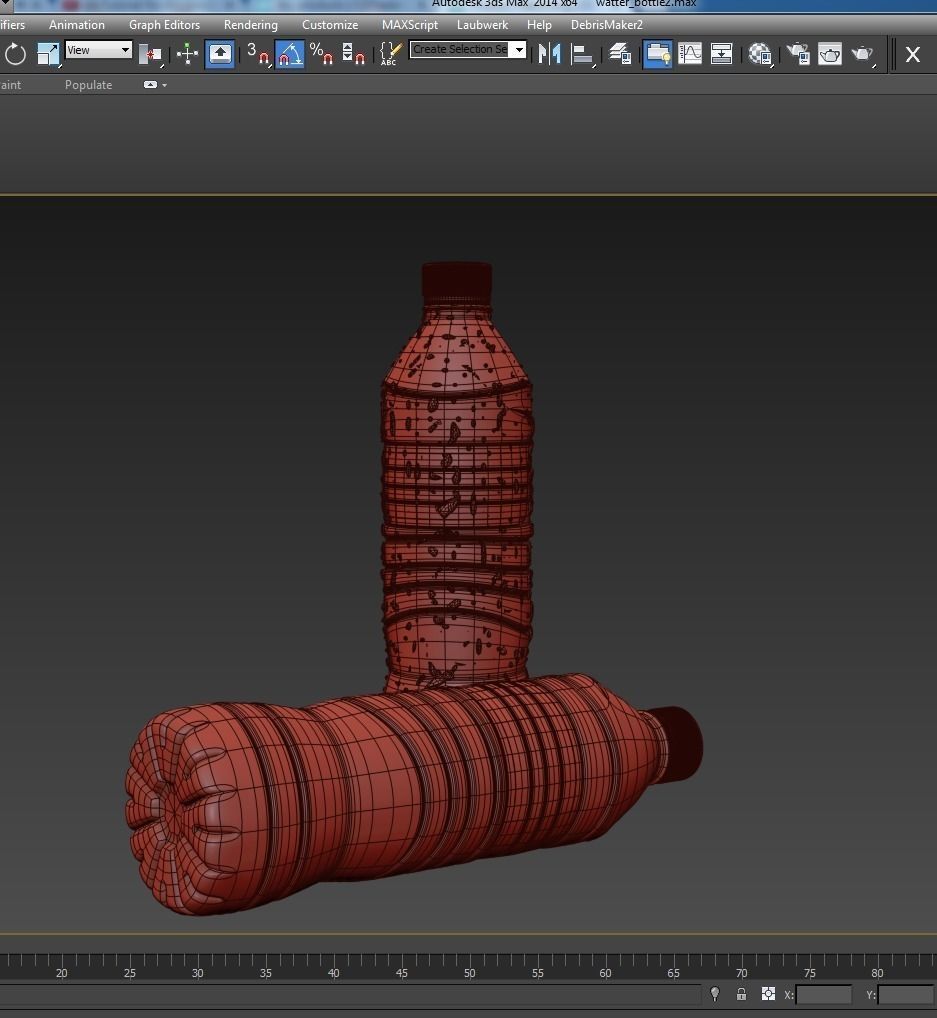This screenshot has height=1018, width=937.
Task: Open the Rendering menu
Action: pos(251,25)
